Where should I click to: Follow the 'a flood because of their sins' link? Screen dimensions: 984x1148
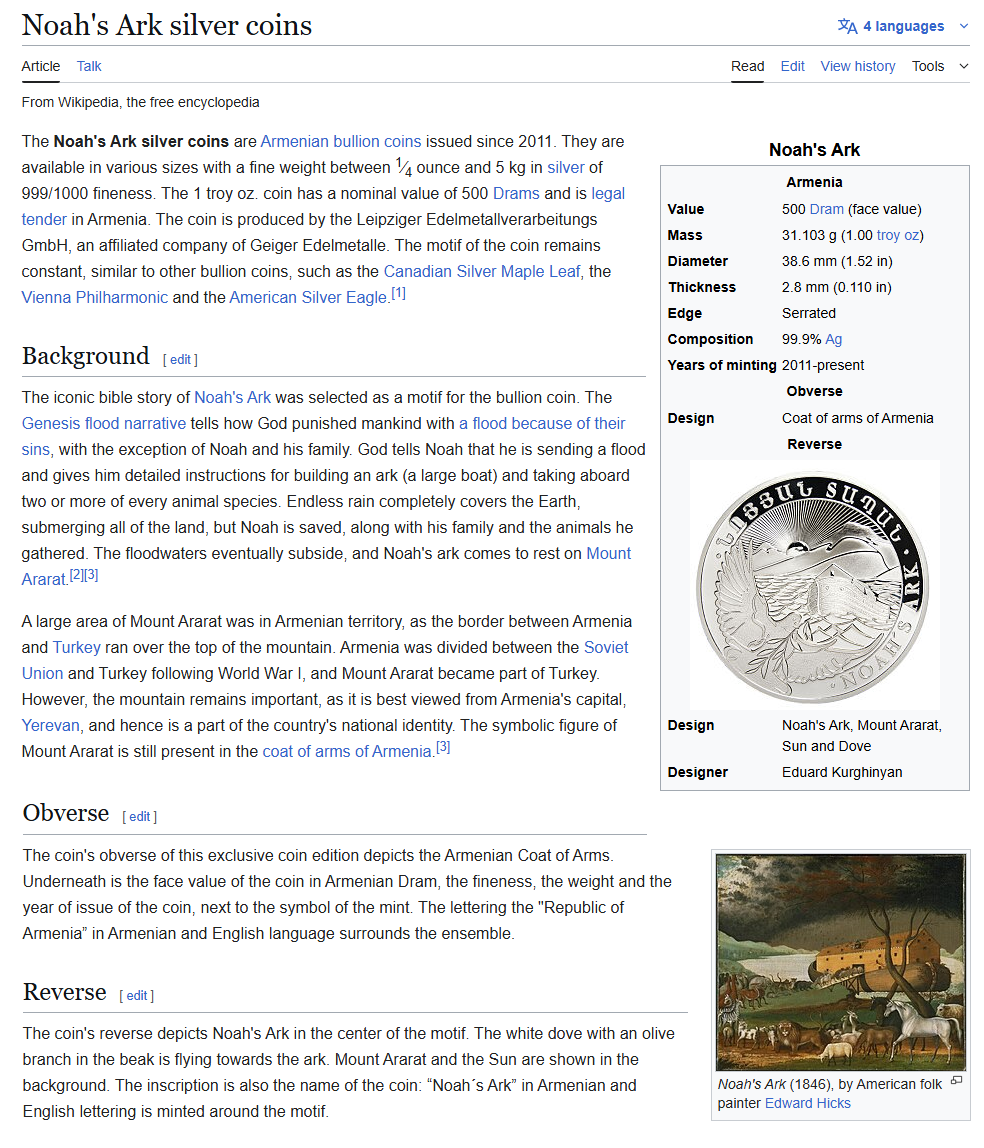(x=542, y=423)
